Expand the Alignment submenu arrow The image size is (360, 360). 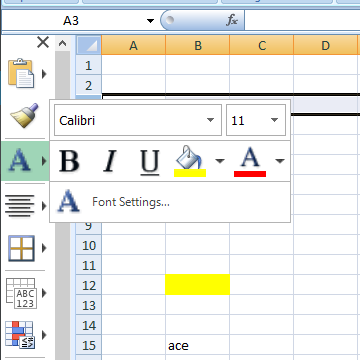pyautogui.click(x=44, y=206)
